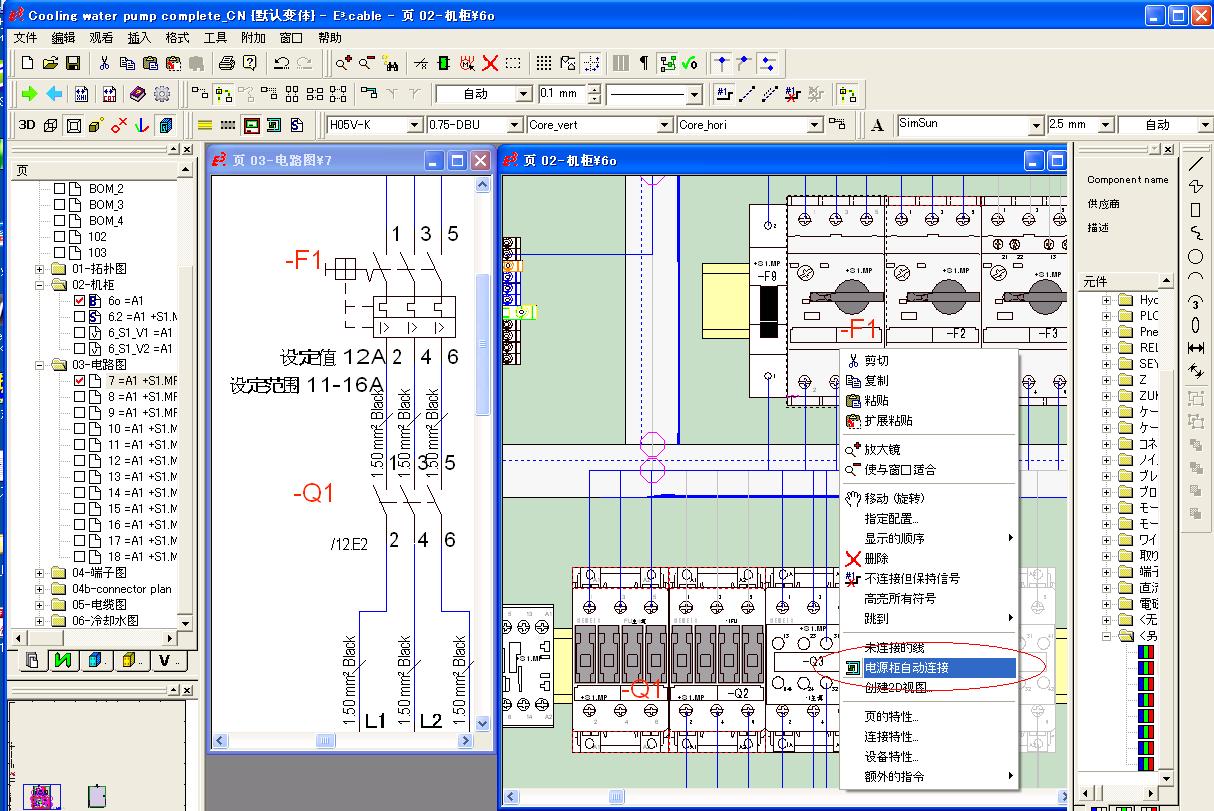
Task: Select the line drawing tool in right toolbar
Action: click(x=1195, y=162)
